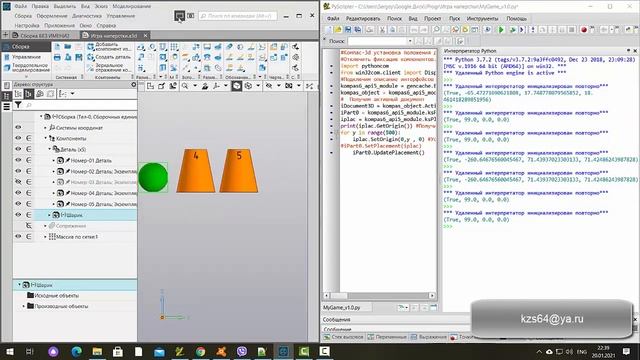Collapse the Компоненты tree node
The width and height of the screenshot is (640, 360).
coord(46,138)
